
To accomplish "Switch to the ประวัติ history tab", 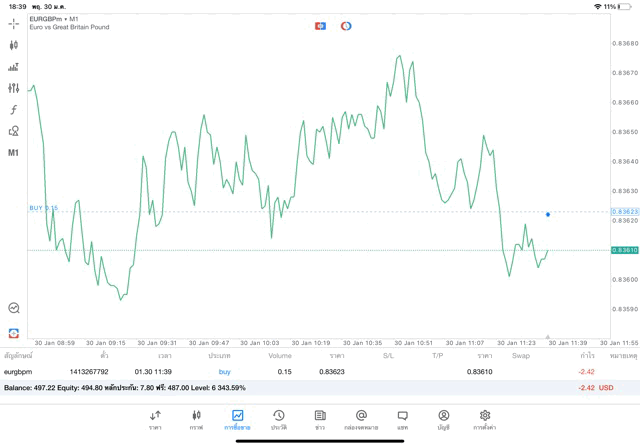I will [278, 419].
